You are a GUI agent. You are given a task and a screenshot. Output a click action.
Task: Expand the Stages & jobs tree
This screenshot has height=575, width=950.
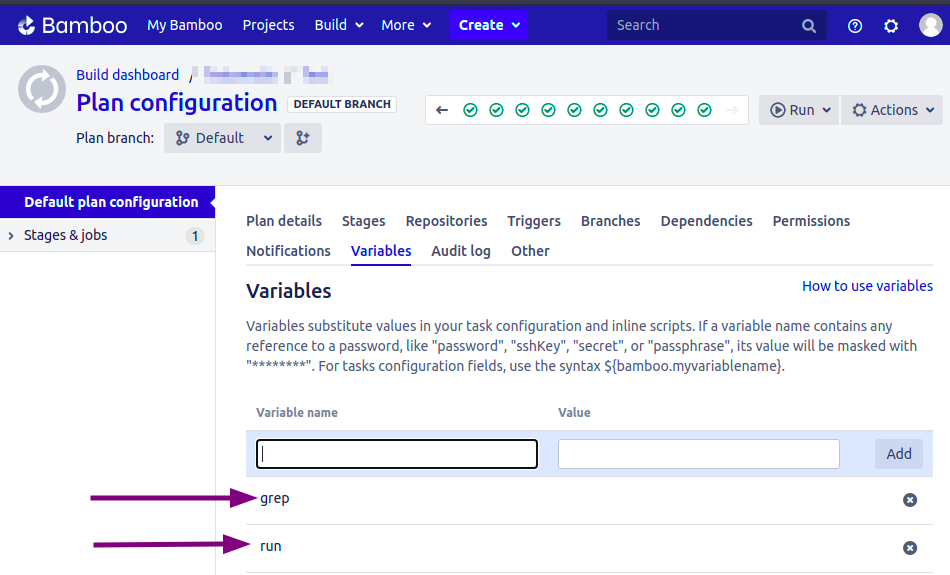[x=11, y=236]
